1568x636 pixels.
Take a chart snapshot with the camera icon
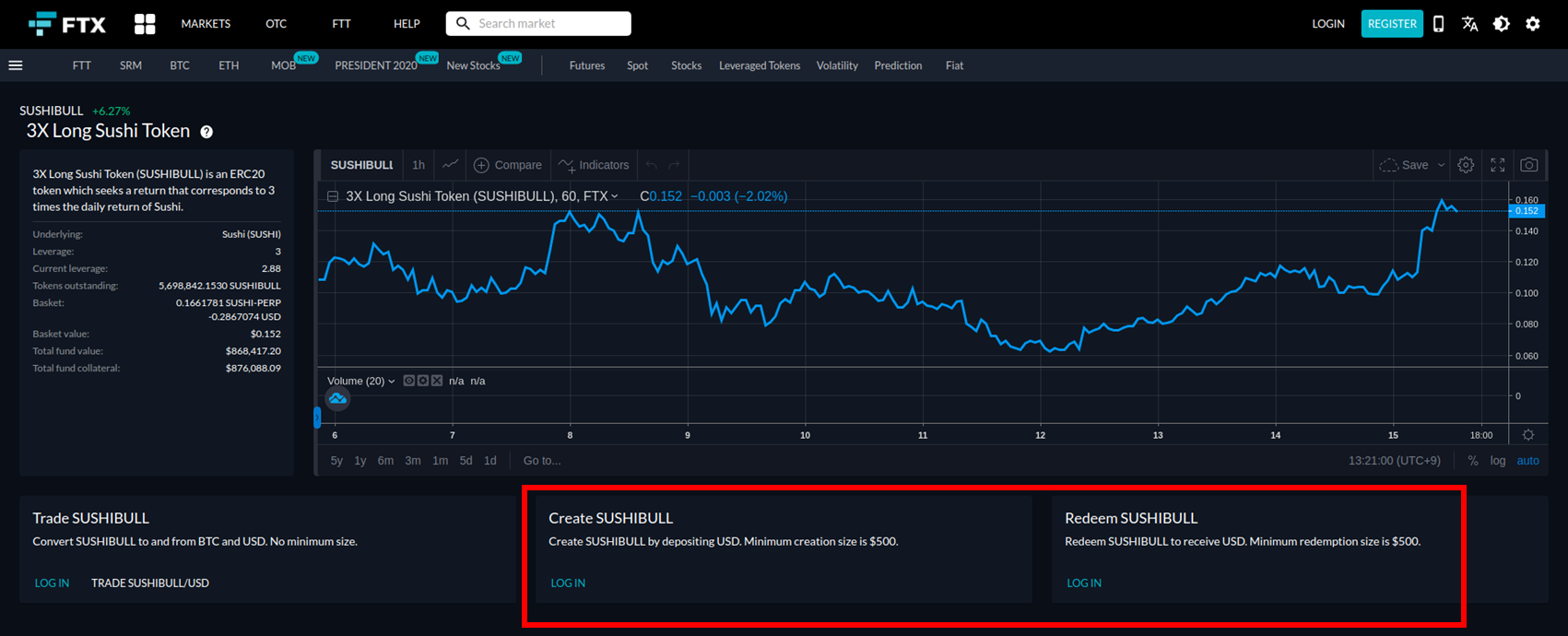click(1529, 165)
